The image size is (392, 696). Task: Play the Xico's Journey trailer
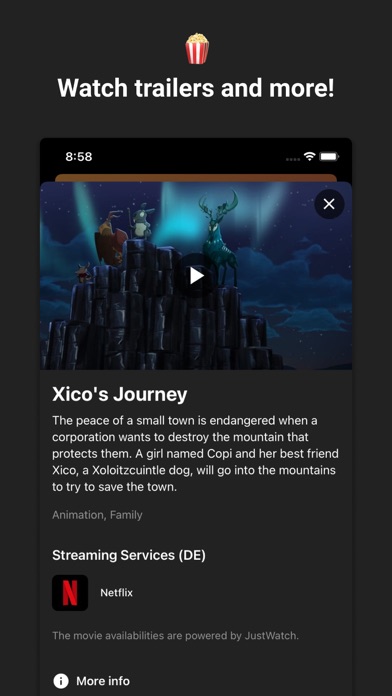coord(196,276)
